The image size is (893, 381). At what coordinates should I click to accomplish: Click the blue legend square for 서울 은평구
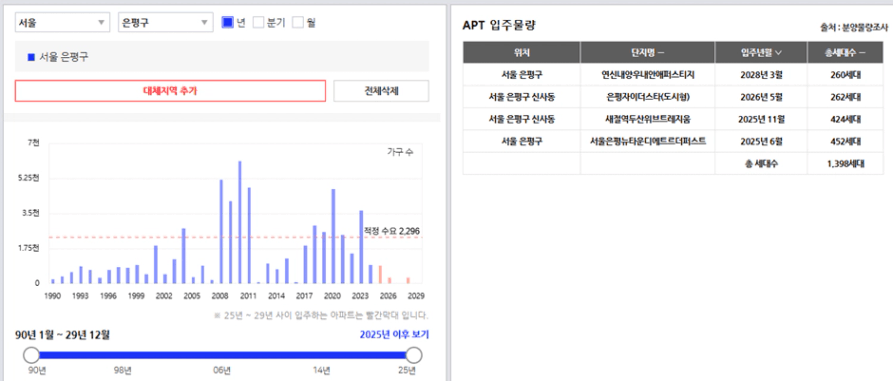coord(31,57)
